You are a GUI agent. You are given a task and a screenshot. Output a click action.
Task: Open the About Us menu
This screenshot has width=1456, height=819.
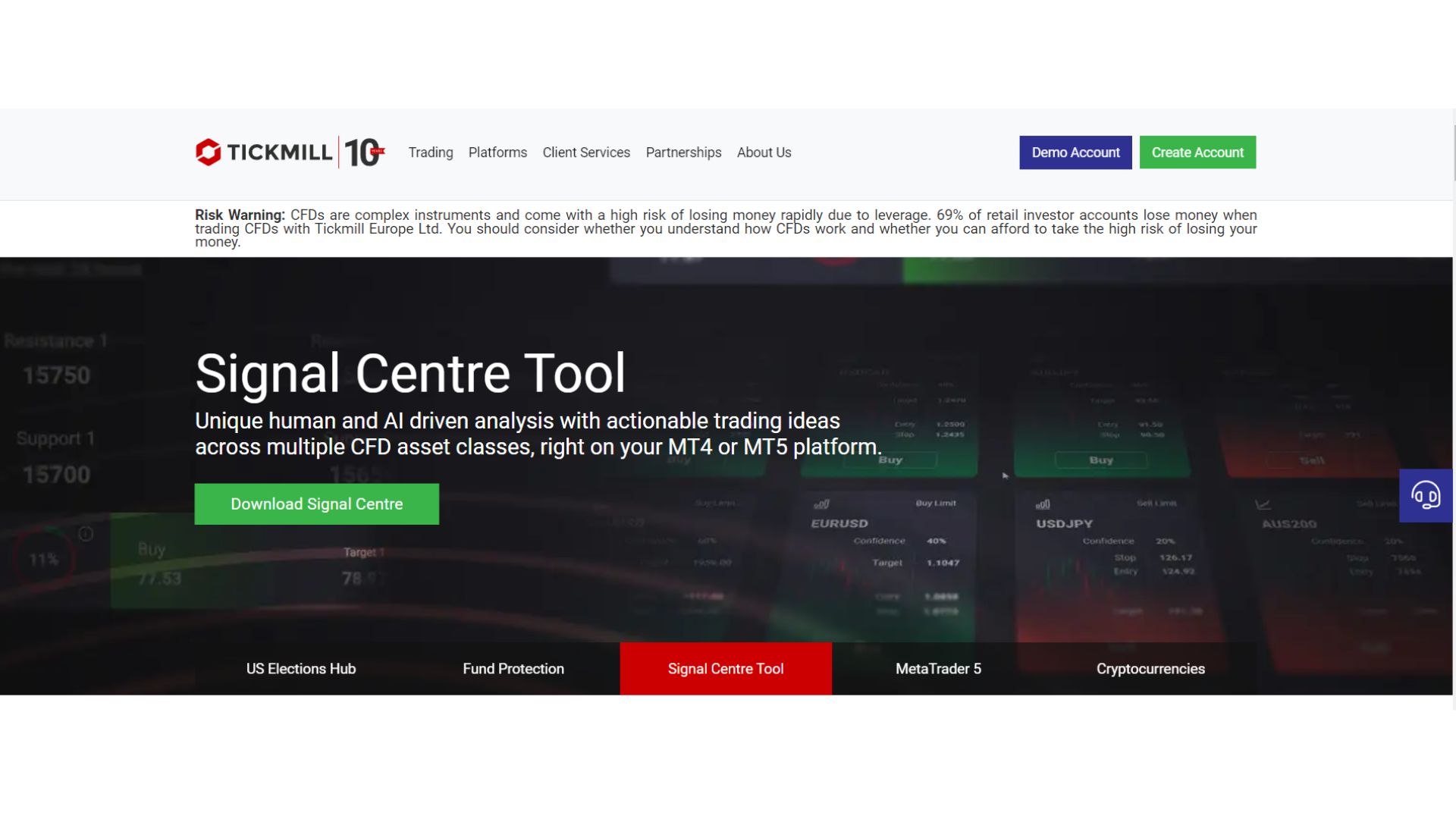[764, 152]
